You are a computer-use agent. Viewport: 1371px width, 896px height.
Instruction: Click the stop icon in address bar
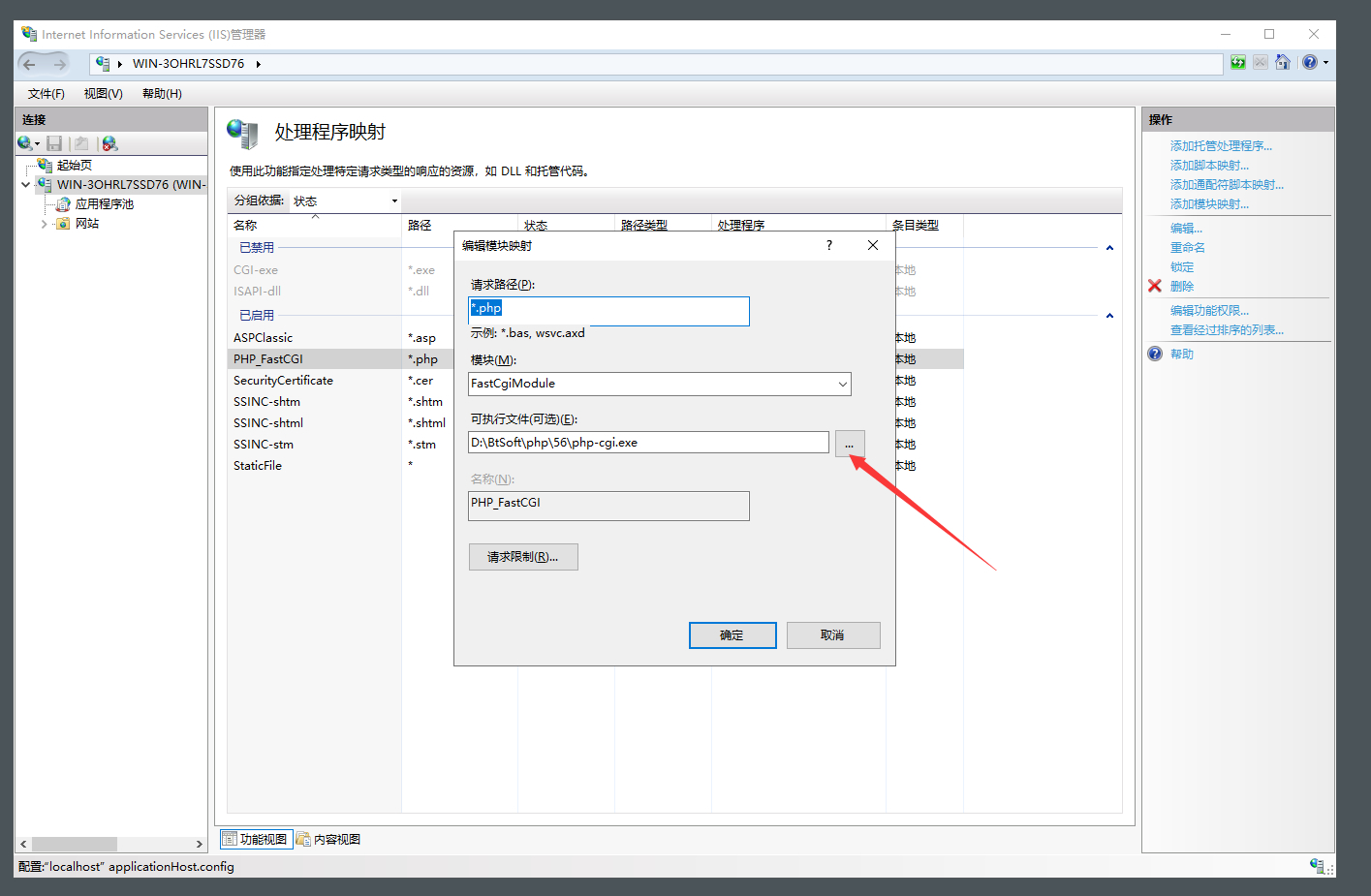(1261, 63)
